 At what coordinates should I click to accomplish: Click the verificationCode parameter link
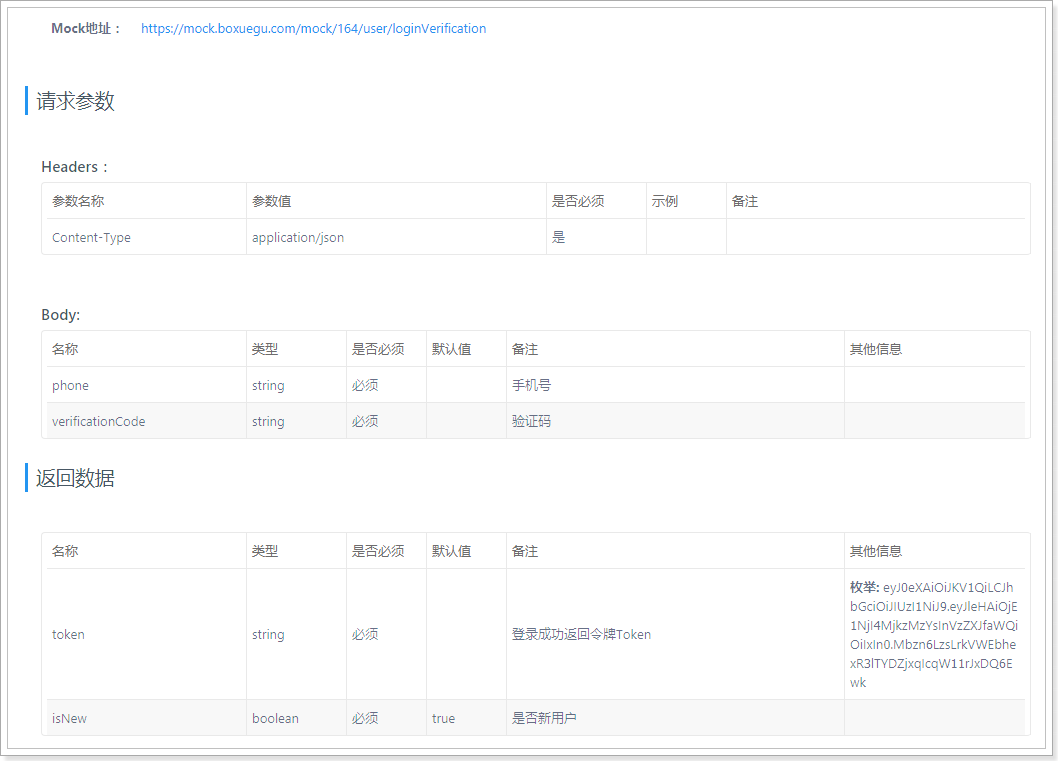[x=98, y=421]
